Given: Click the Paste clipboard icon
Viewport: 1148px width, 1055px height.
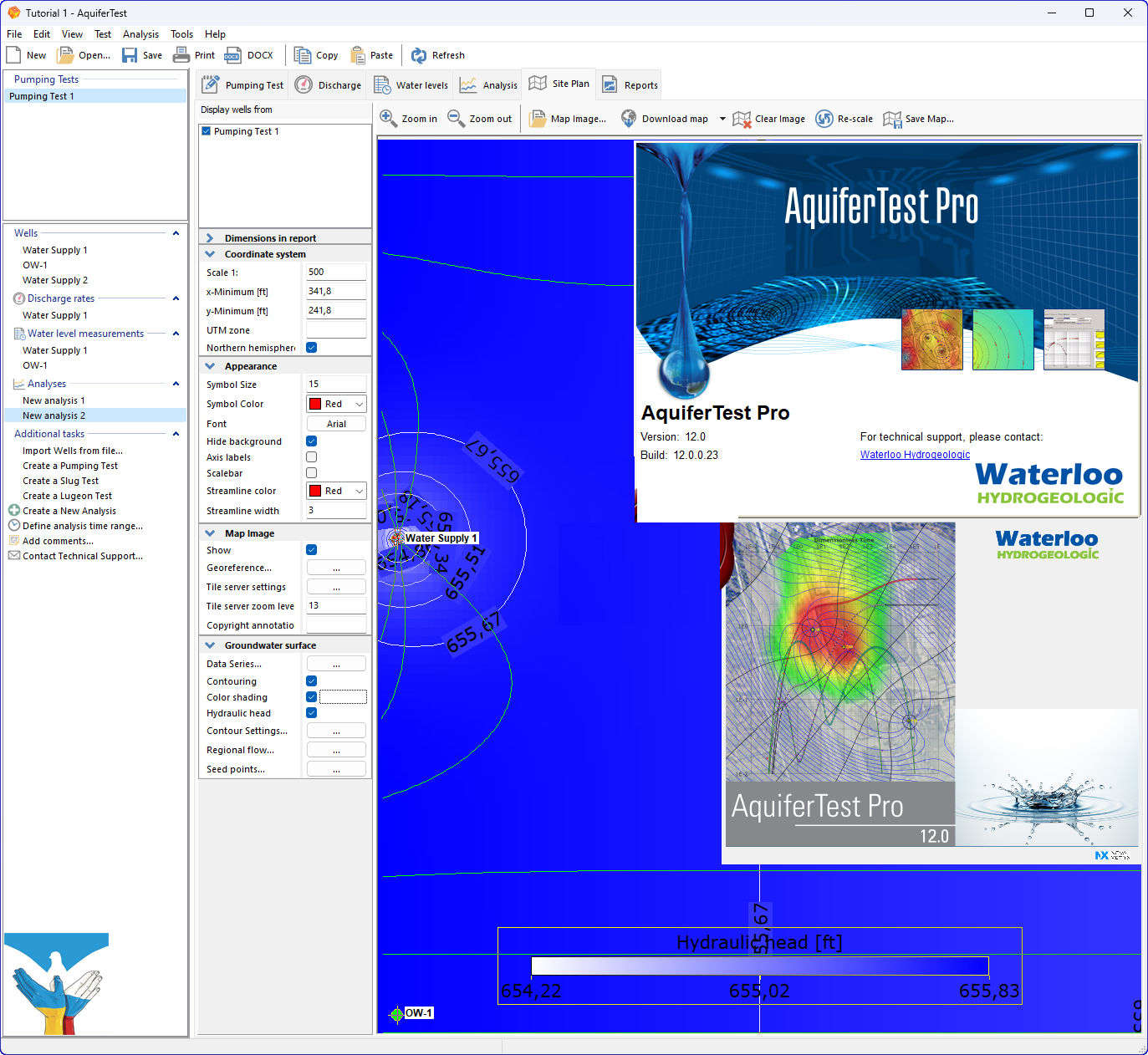Looking at the screenshot, I should coord(358,55).
